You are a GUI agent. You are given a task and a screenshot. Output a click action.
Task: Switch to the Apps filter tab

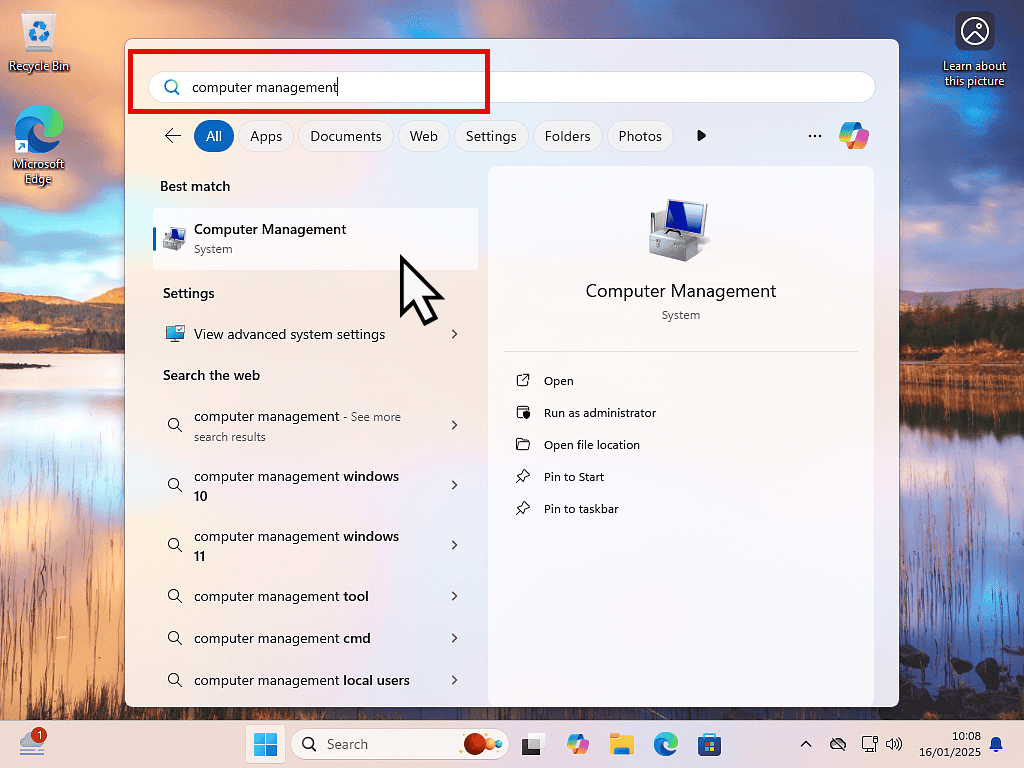pyautogui.click(x=266, y=136)
